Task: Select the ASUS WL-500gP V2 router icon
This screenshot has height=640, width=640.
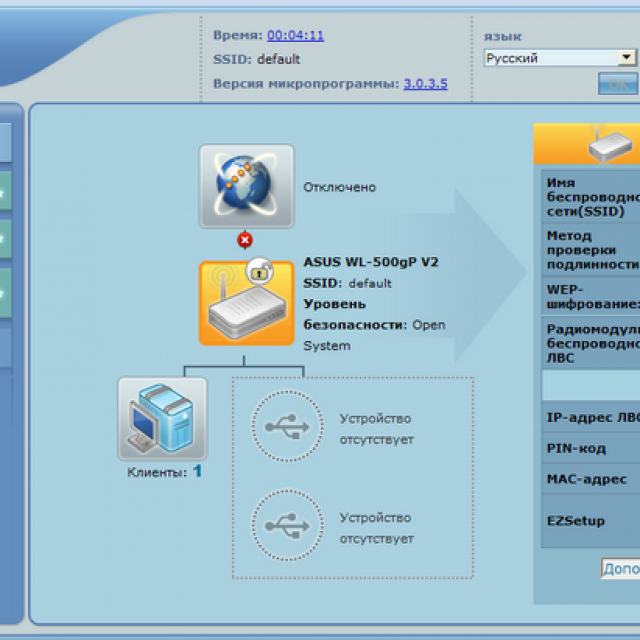Action: point(246,303)
